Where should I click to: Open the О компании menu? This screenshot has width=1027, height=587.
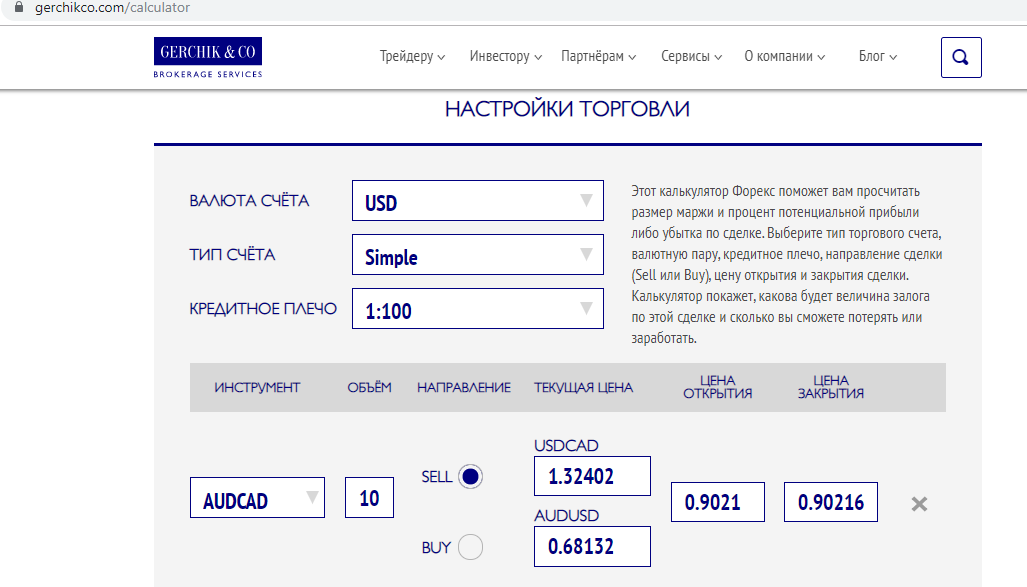click(x=784, y=57)
